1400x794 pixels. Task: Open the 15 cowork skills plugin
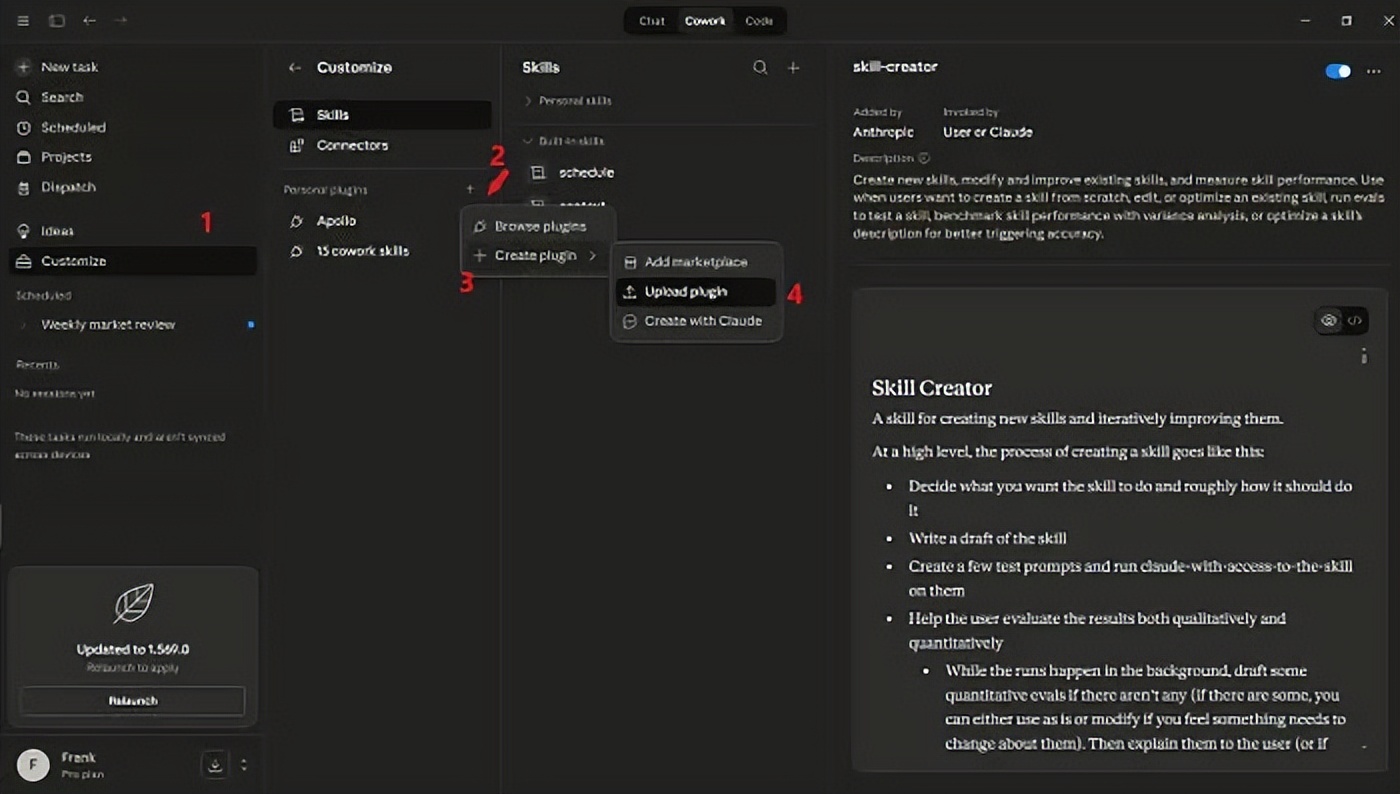coord(382,251)
